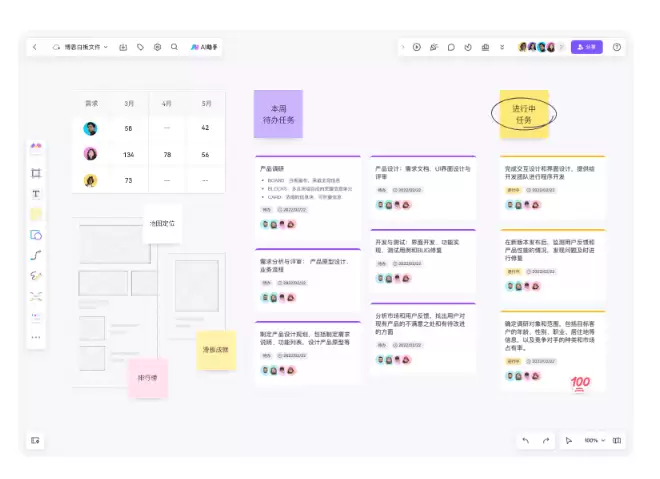The width and height of the screenshot is (660, 479).
Task: Open the 确定调研对象和范围 task card
Action: click(x=553, y=351)
